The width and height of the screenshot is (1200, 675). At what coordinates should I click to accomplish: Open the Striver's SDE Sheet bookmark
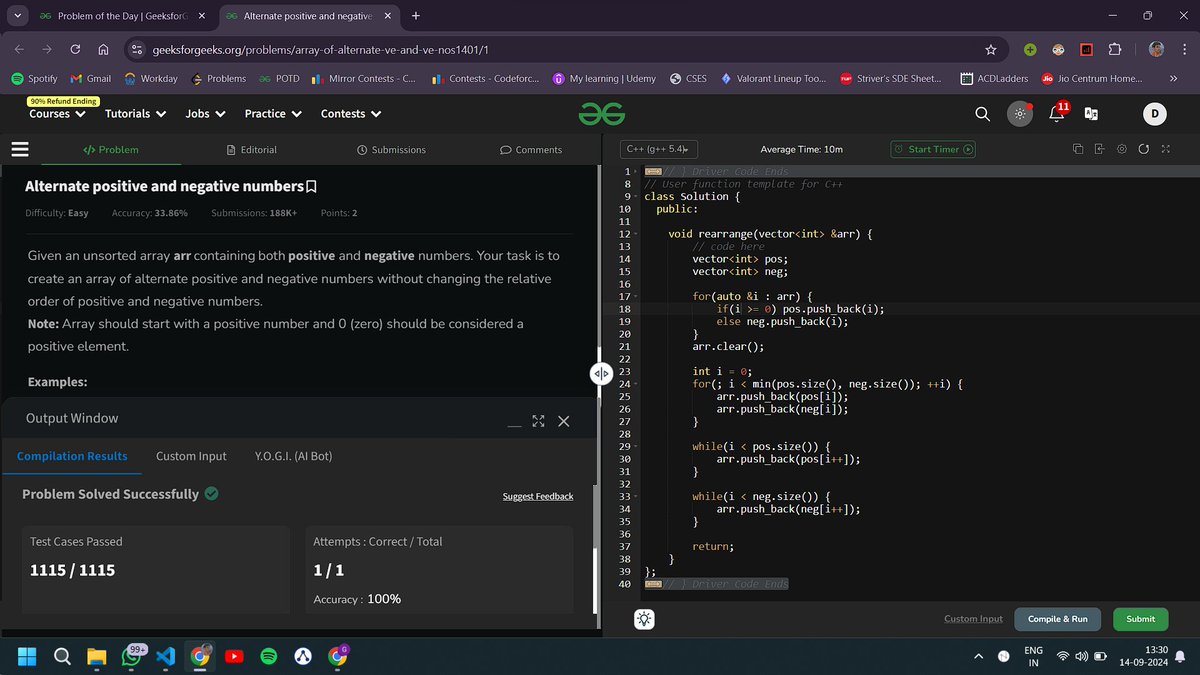pos(890,78)
